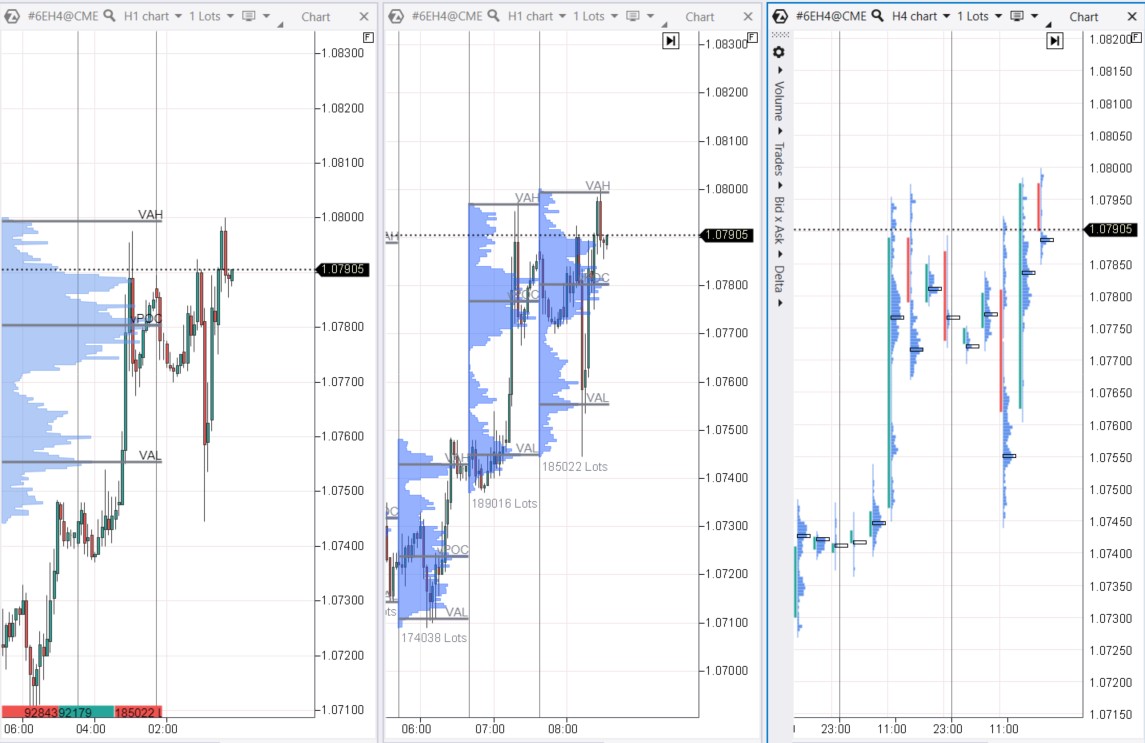Toggle the free-scaling F icon on the middle chart

[755, 38]
